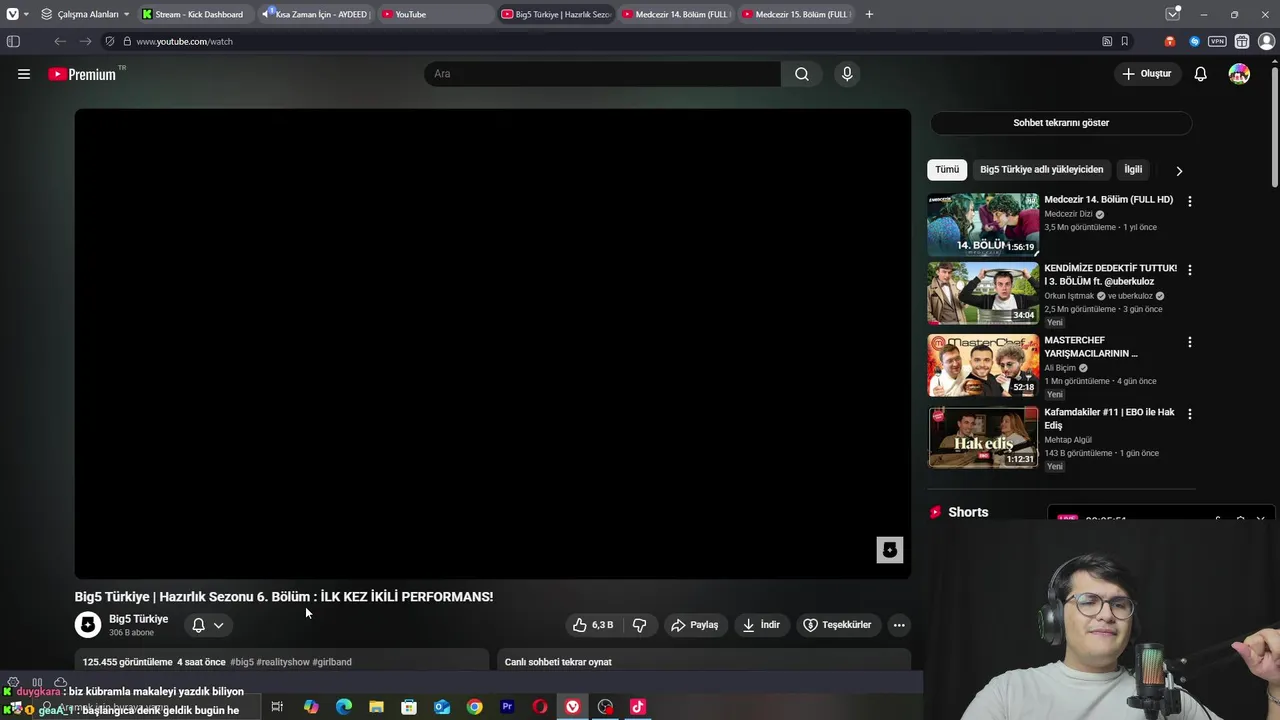Screen dimensions: 1280x720
Task: Click Sohbet tekrarını göster button
Action: 1061,123
